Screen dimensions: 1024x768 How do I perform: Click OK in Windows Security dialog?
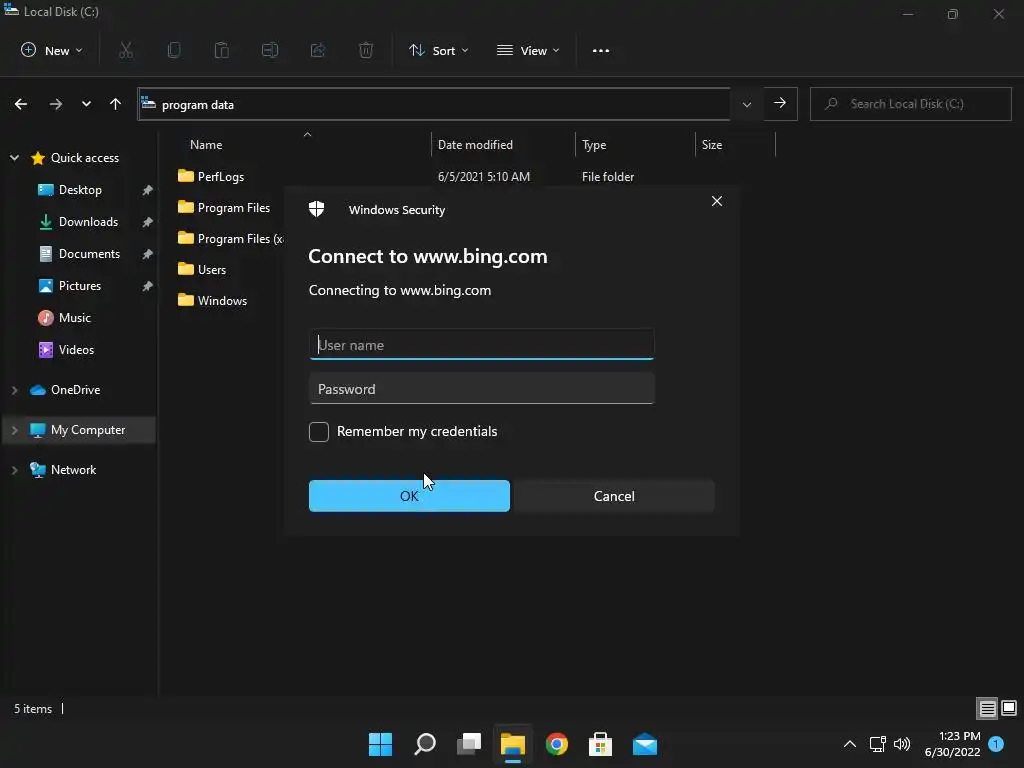409,496
